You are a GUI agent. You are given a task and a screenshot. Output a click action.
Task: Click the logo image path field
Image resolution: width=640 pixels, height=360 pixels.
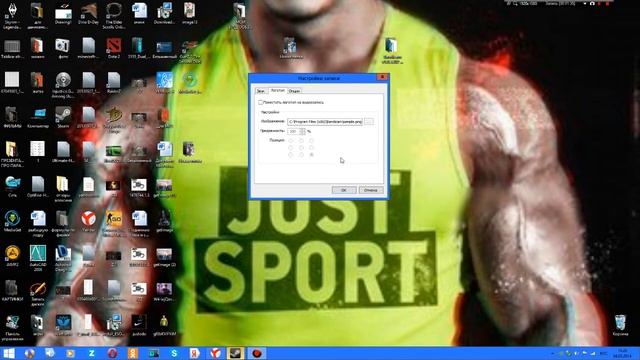[325, 122]
